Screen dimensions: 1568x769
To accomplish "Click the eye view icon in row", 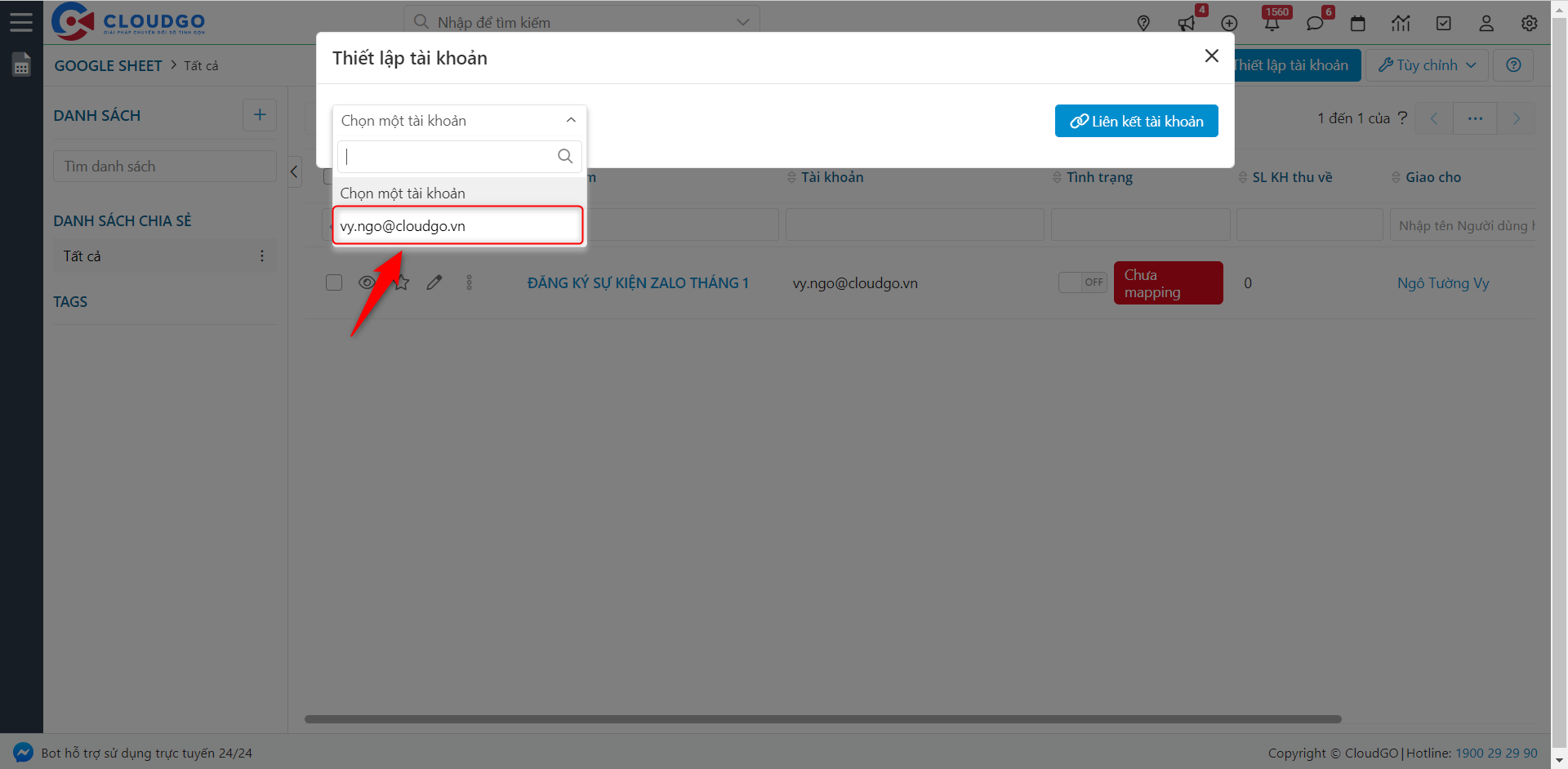I will tap(367, 282).
